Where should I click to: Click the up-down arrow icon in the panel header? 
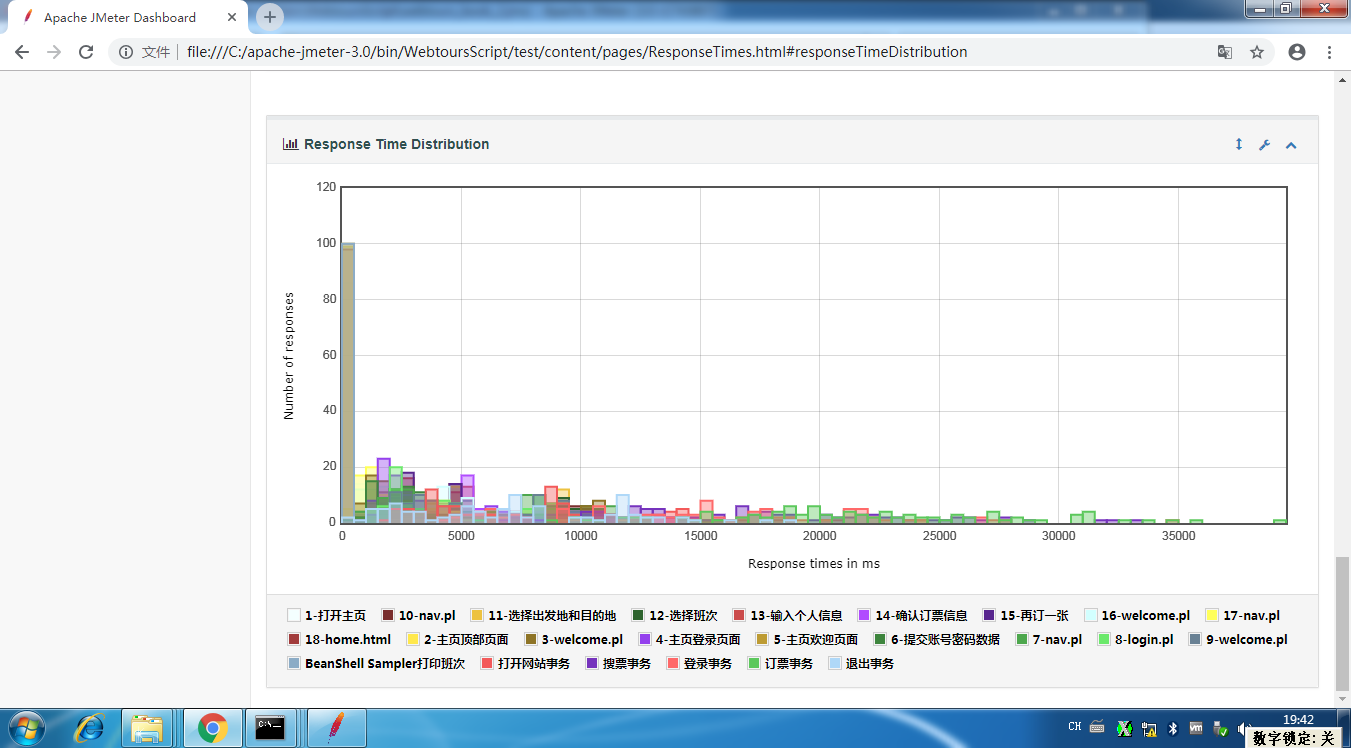click(1238, 144)
